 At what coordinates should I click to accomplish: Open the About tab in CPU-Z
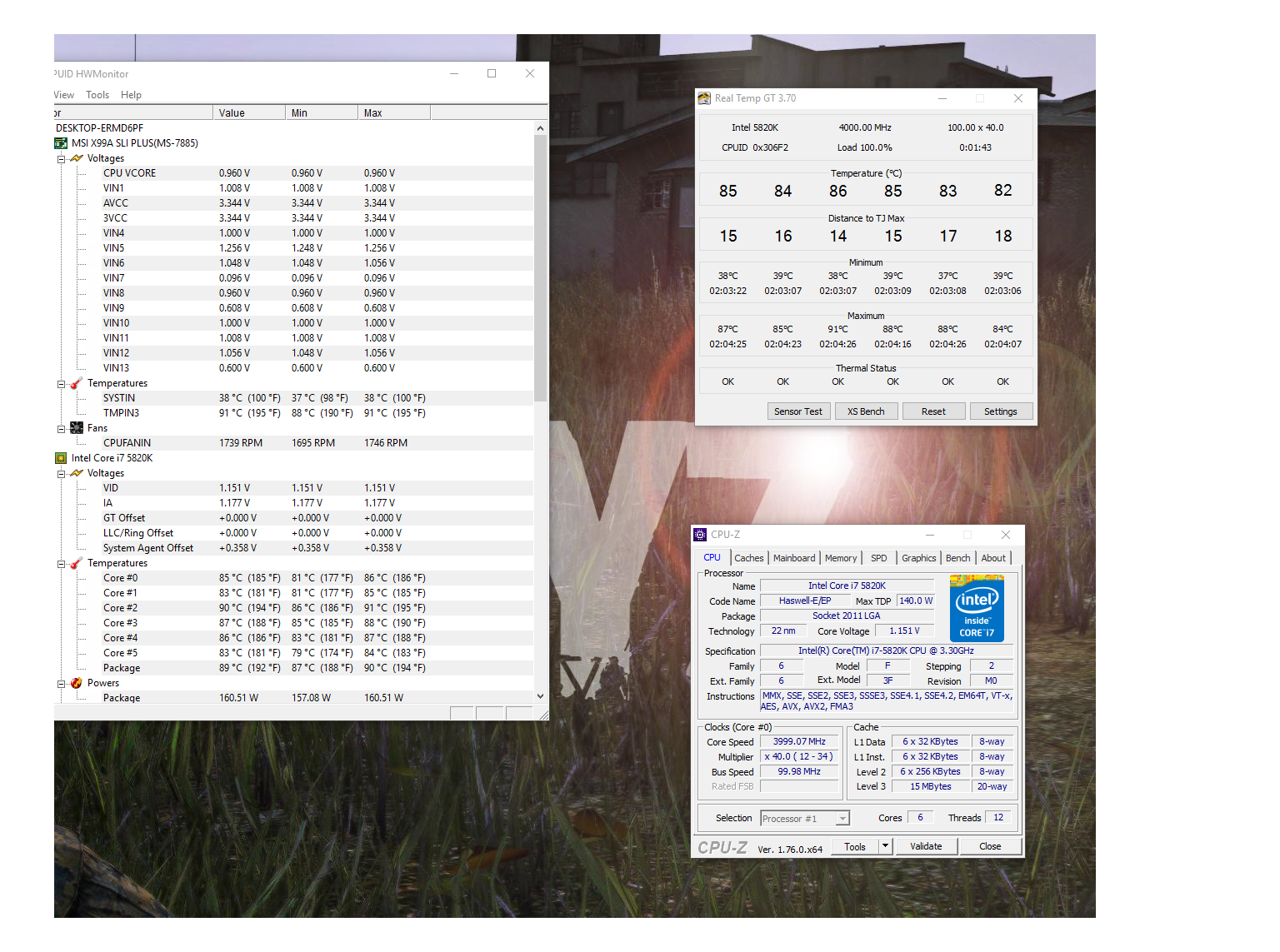[x=992, y=558]
